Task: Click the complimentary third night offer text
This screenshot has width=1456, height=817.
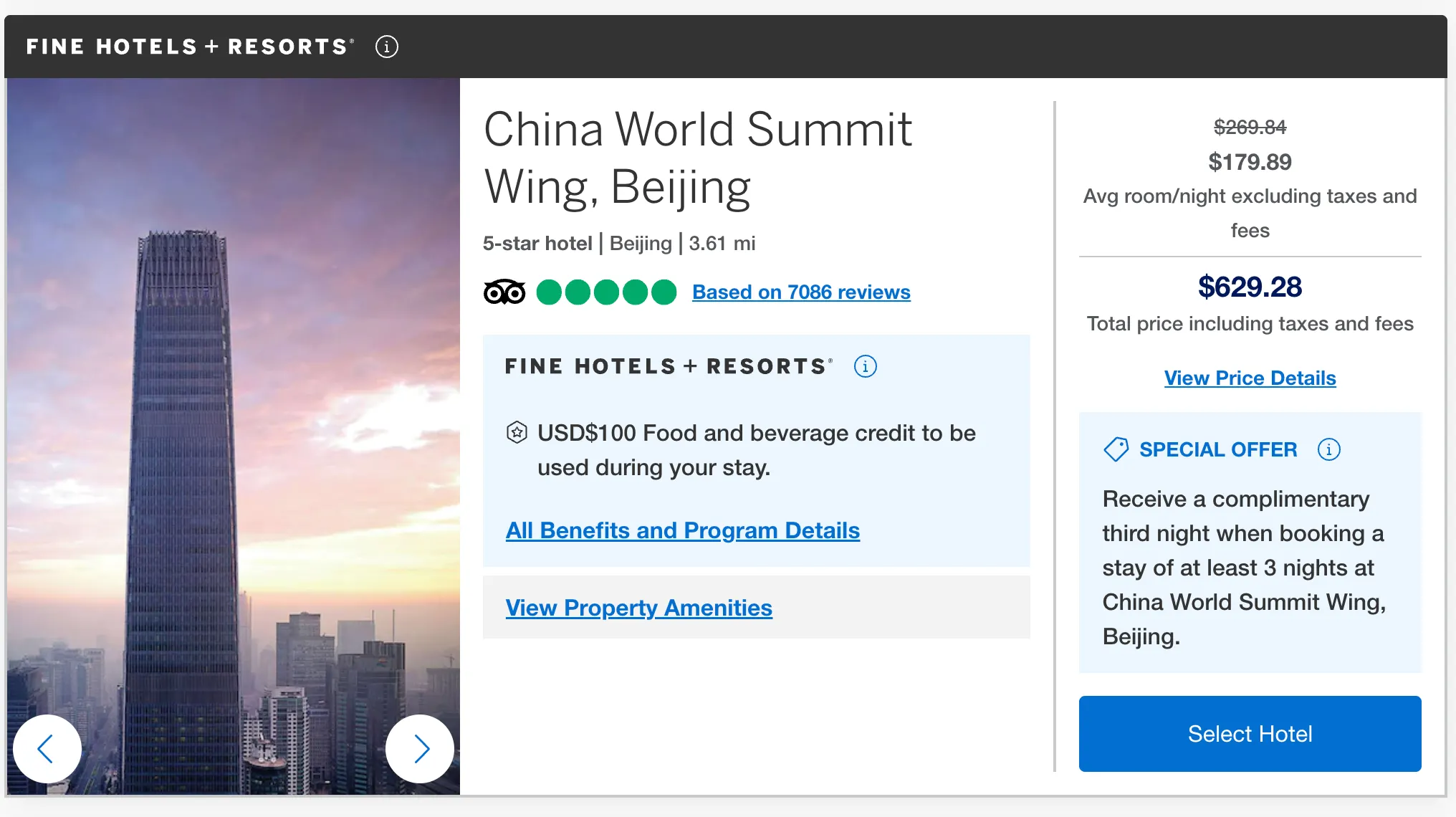Action: click(1244, 568)
